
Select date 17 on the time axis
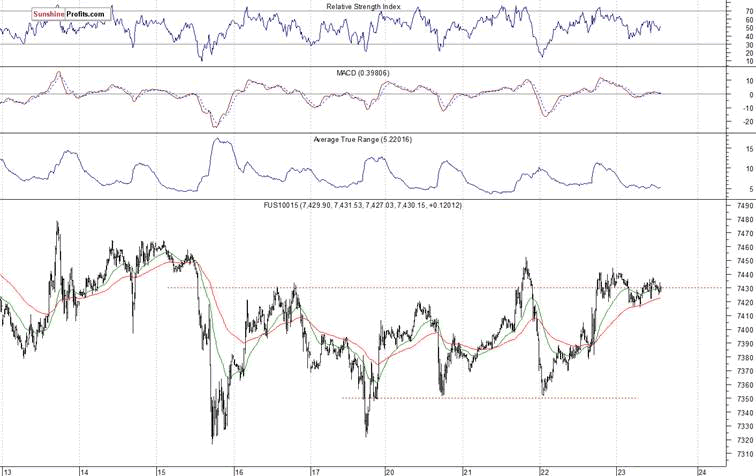tap(315, 471)
